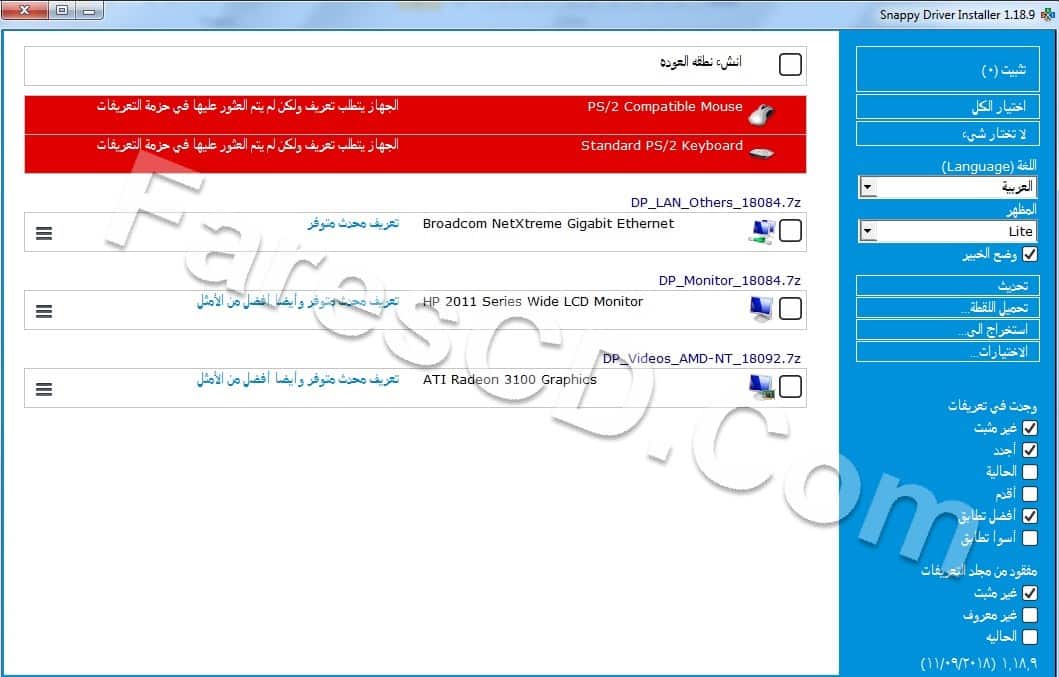Click the 'لا تختار شيء' select none button

click(948, 134)
